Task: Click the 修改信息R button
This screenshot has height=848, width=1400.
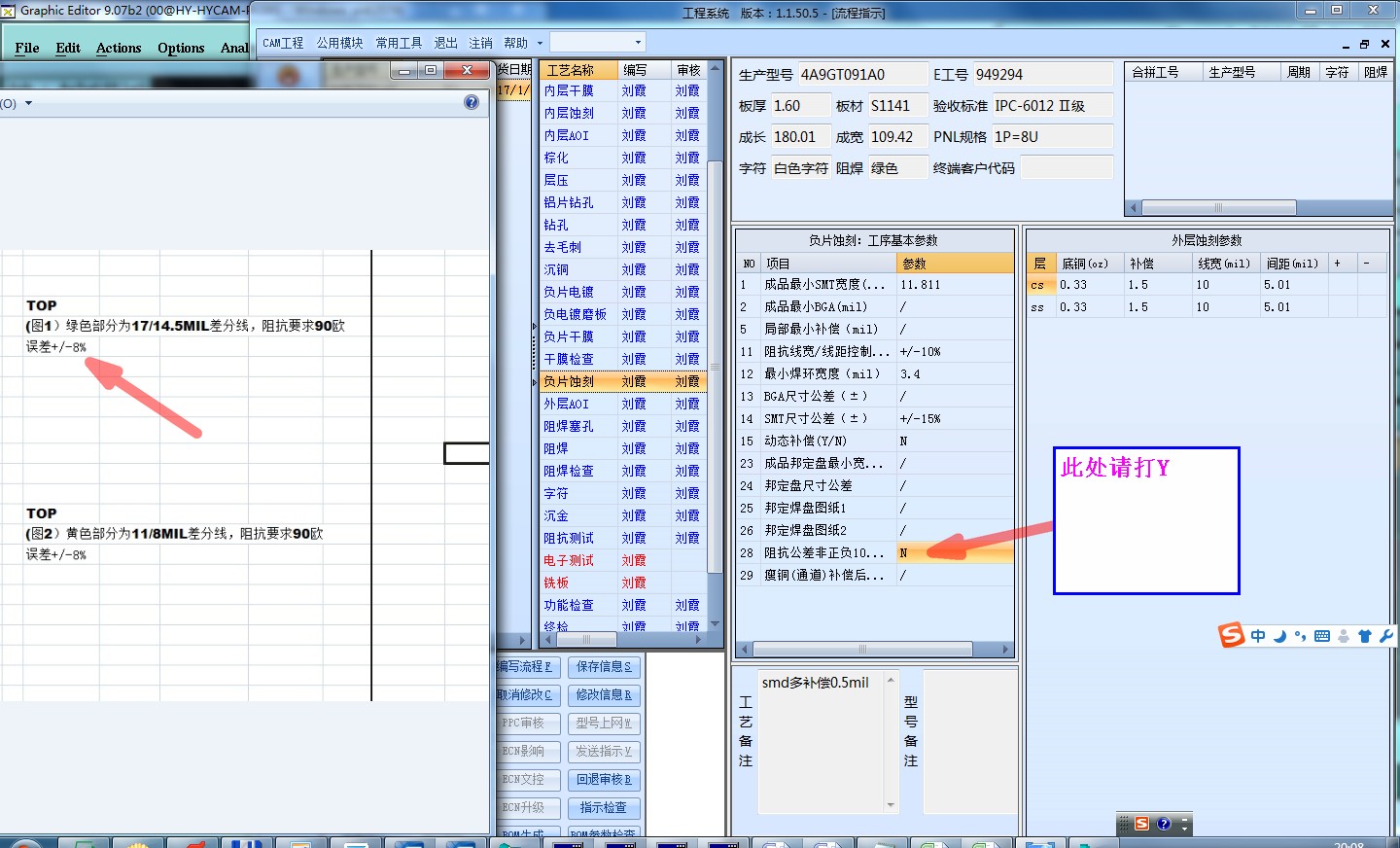Action: click(x=604, y=695)
